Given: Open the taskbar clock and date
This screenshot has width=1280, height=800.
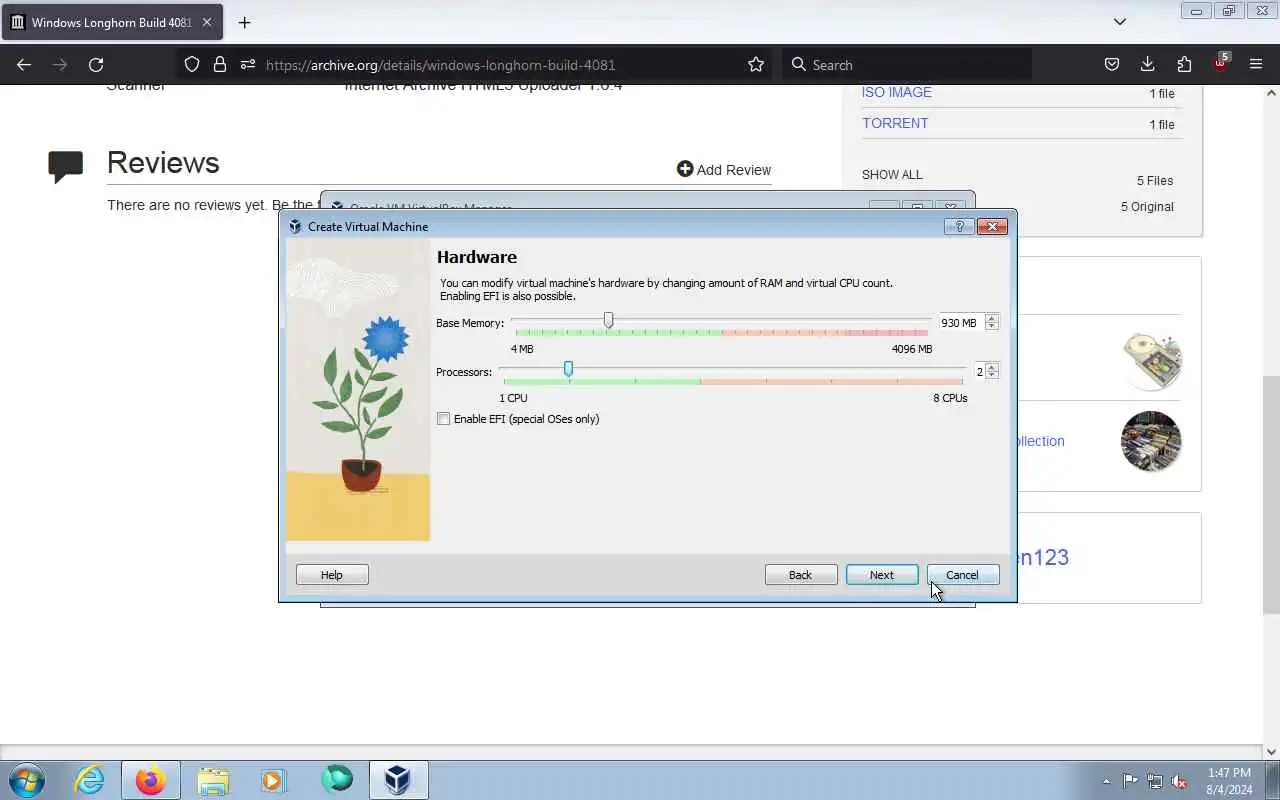Looking at the screenshot, I should (x=1230, y=781).
